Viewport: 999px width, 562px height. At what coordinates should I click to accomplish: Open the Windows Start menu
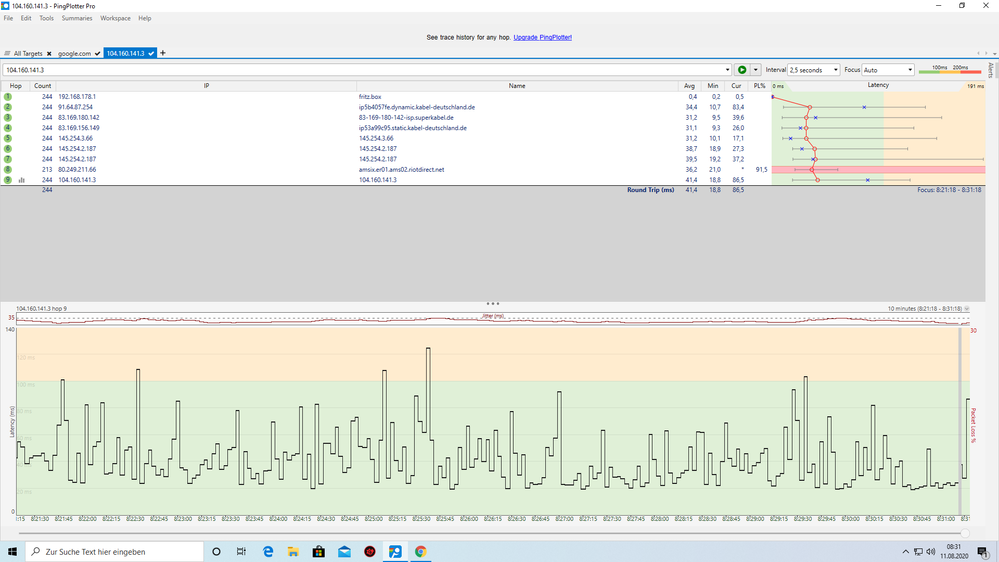[x=12, y=552]
